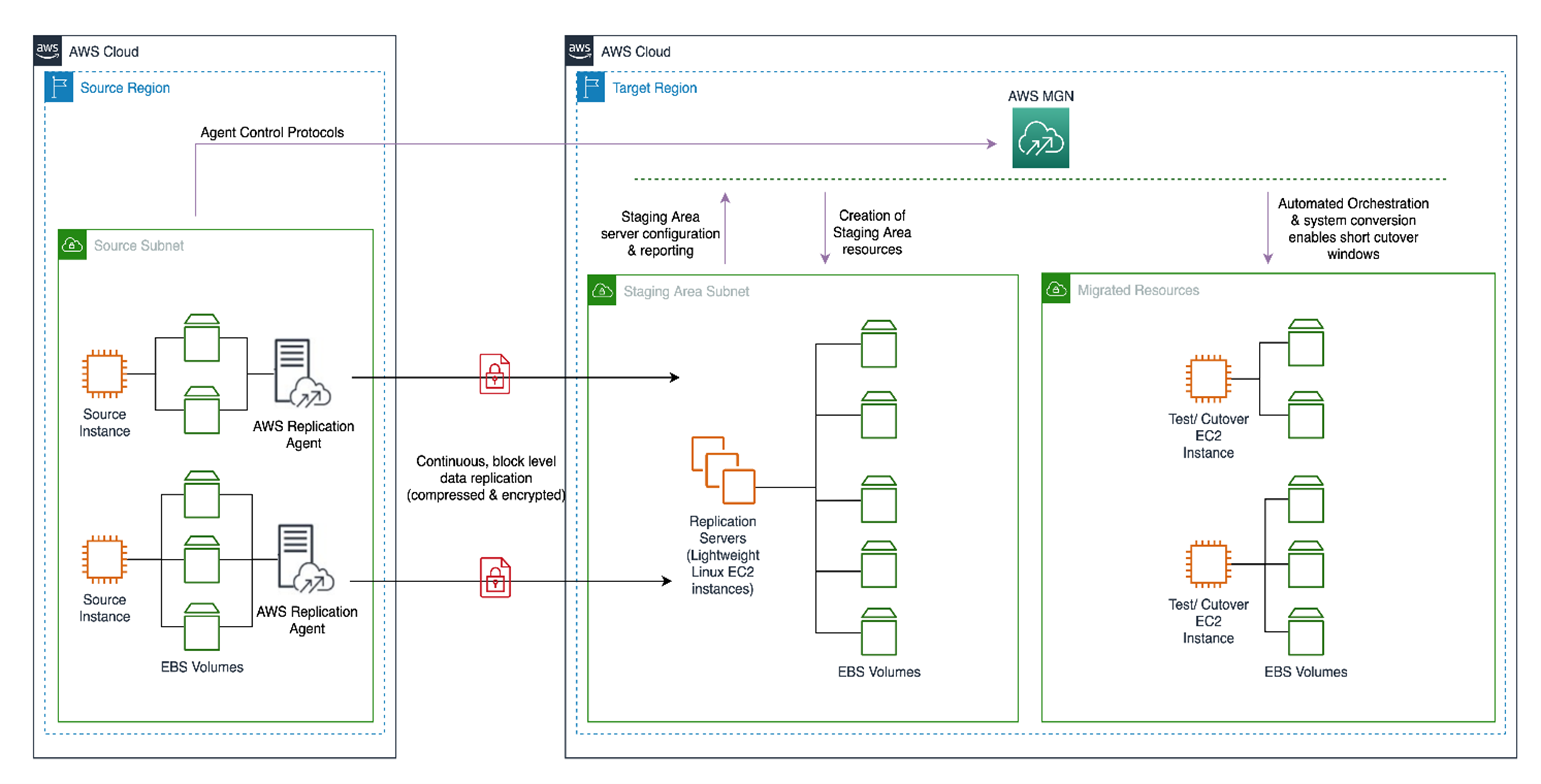
Task: Click the Source Region flag icon
Action: tap(57, 87)
